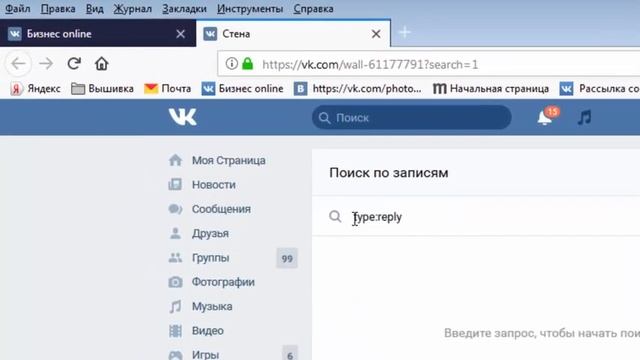
Task: Click the Игры gamepad icon
Action: (176, 355)
